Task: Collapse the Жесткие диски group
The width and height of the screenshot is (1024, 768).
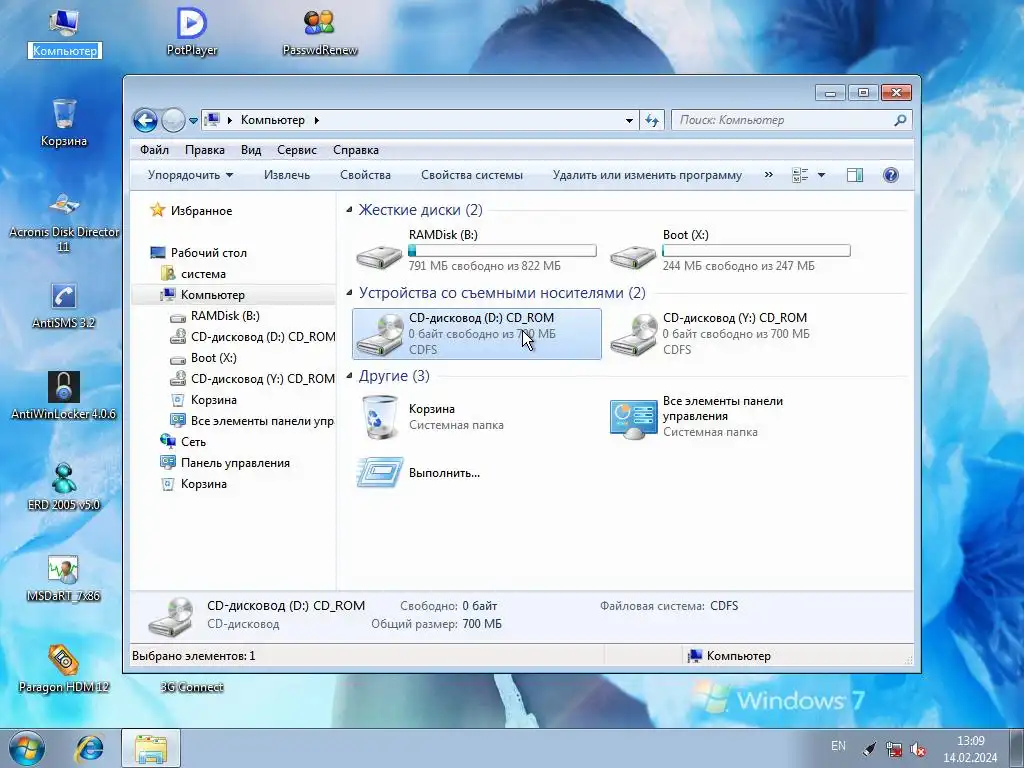Action: (349, 210)
